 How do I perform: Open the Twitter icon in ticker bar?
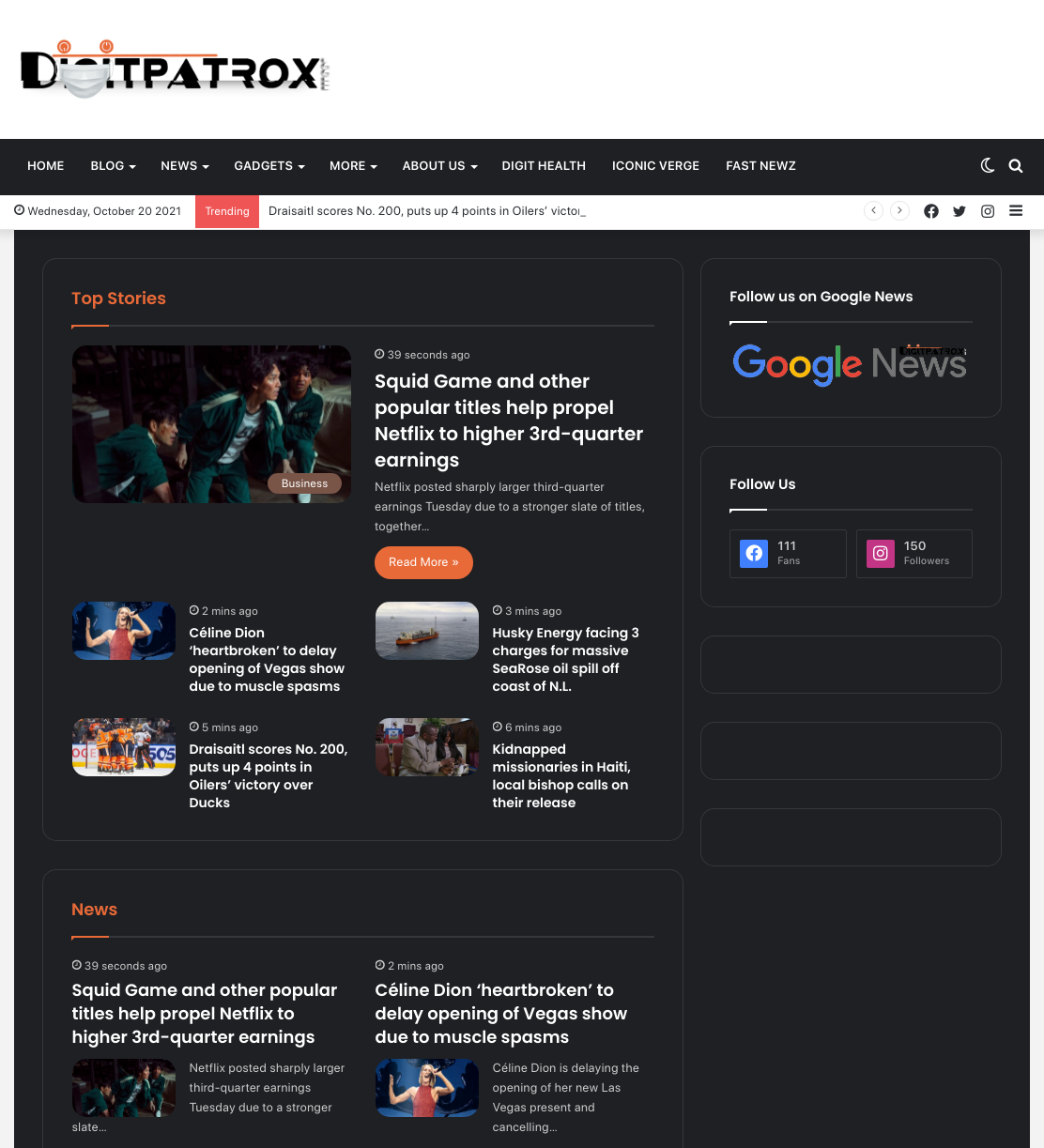point(960,211)
